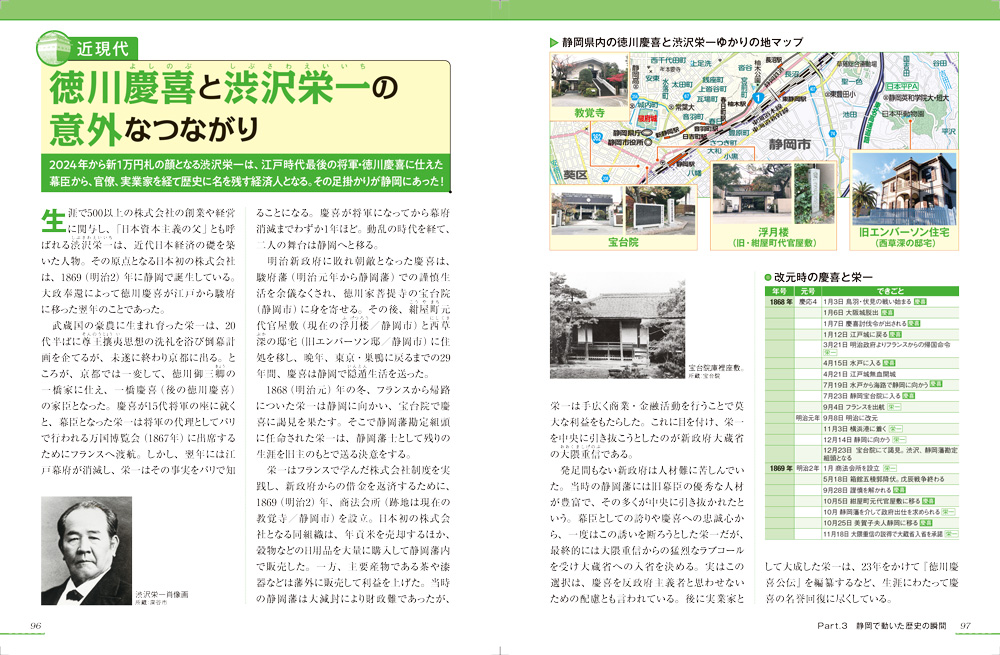
Task: Click the 静岡市 label on the map
Action: click(x=789, y=145)
